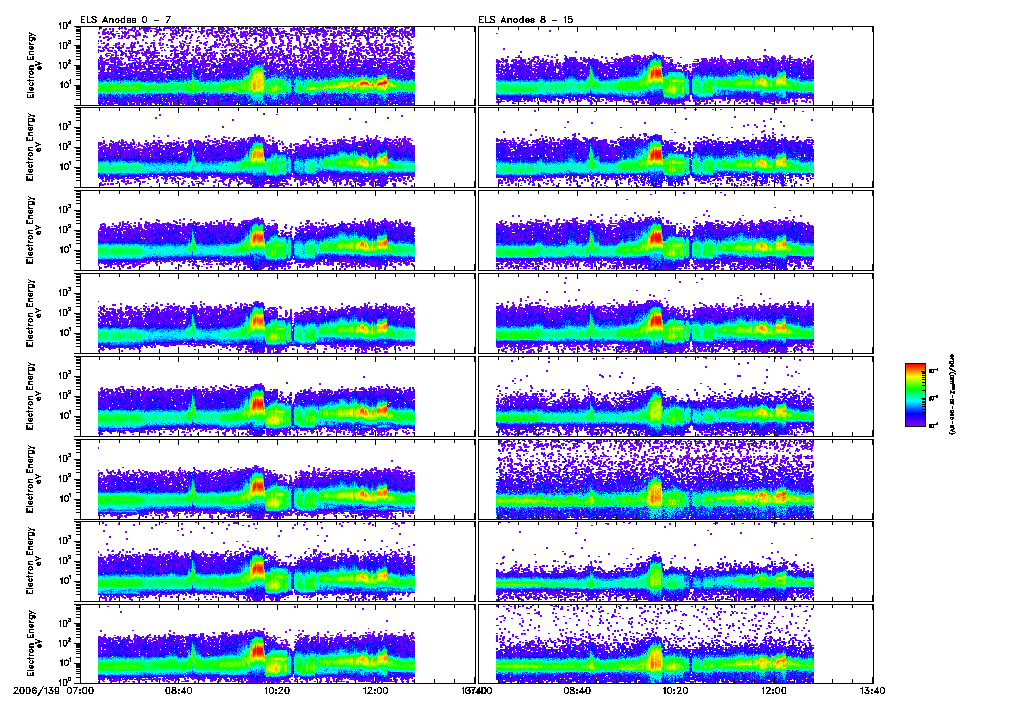Screen dimensions: 1024x708
Task: Click "Electron Energy eV" axis label of top-left panel
Action: click(34, 65)
